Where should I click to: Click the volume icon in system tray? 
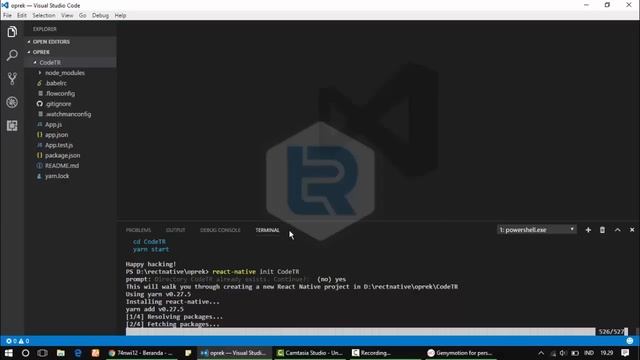pos(563,353)
